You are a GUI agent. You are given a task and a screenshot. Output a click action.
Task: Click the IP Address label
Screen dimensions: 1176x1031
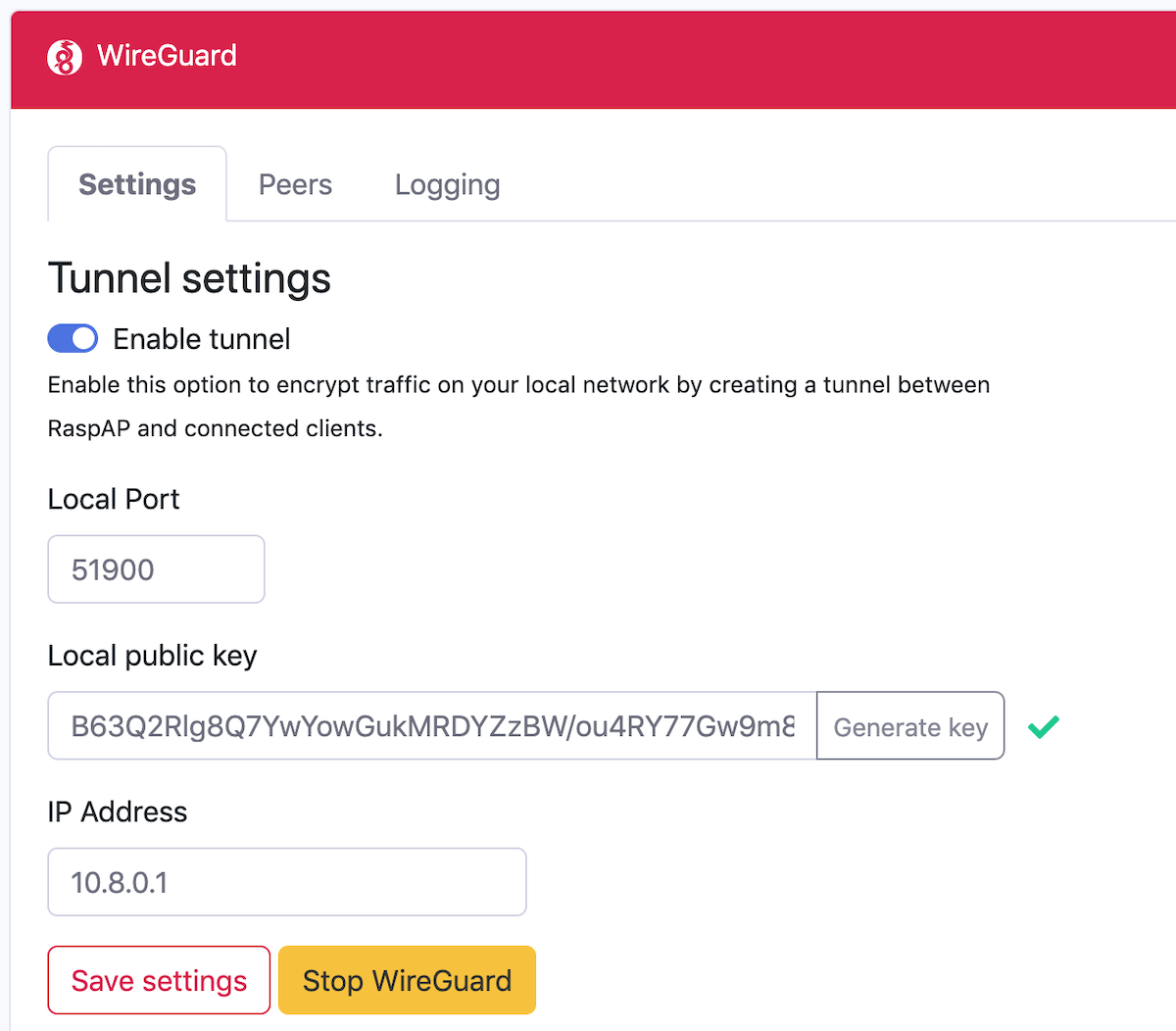tap(117, 811)
